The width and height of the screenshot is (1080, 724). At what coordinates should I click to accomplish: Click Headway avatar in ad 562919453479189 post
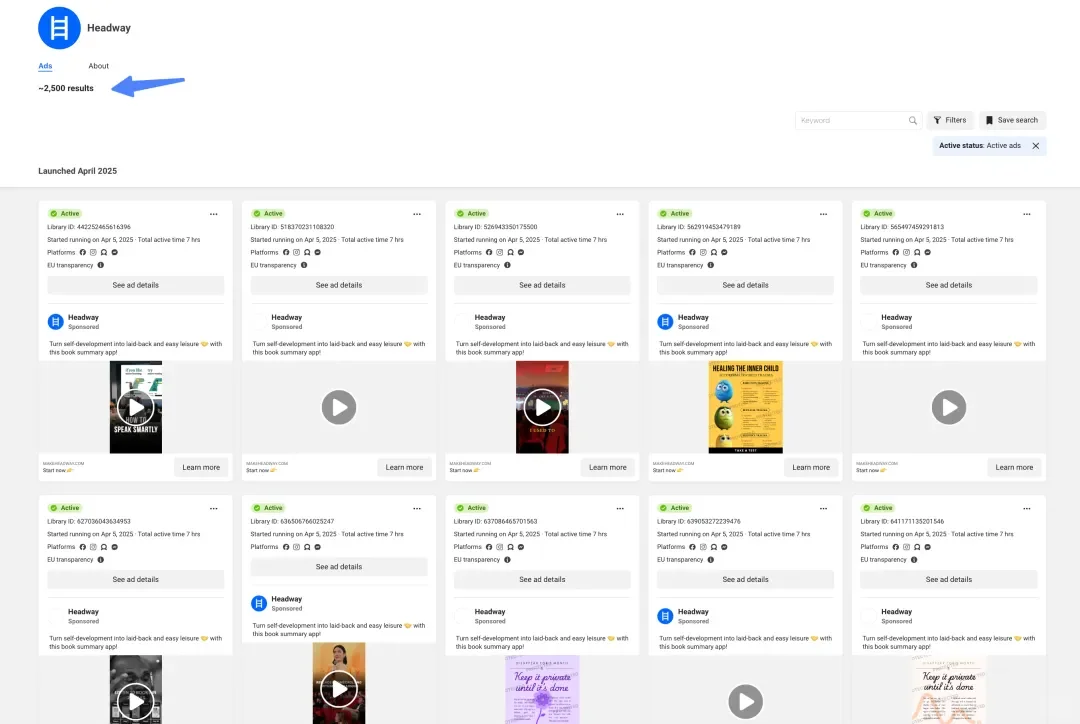tap(665, 322)
